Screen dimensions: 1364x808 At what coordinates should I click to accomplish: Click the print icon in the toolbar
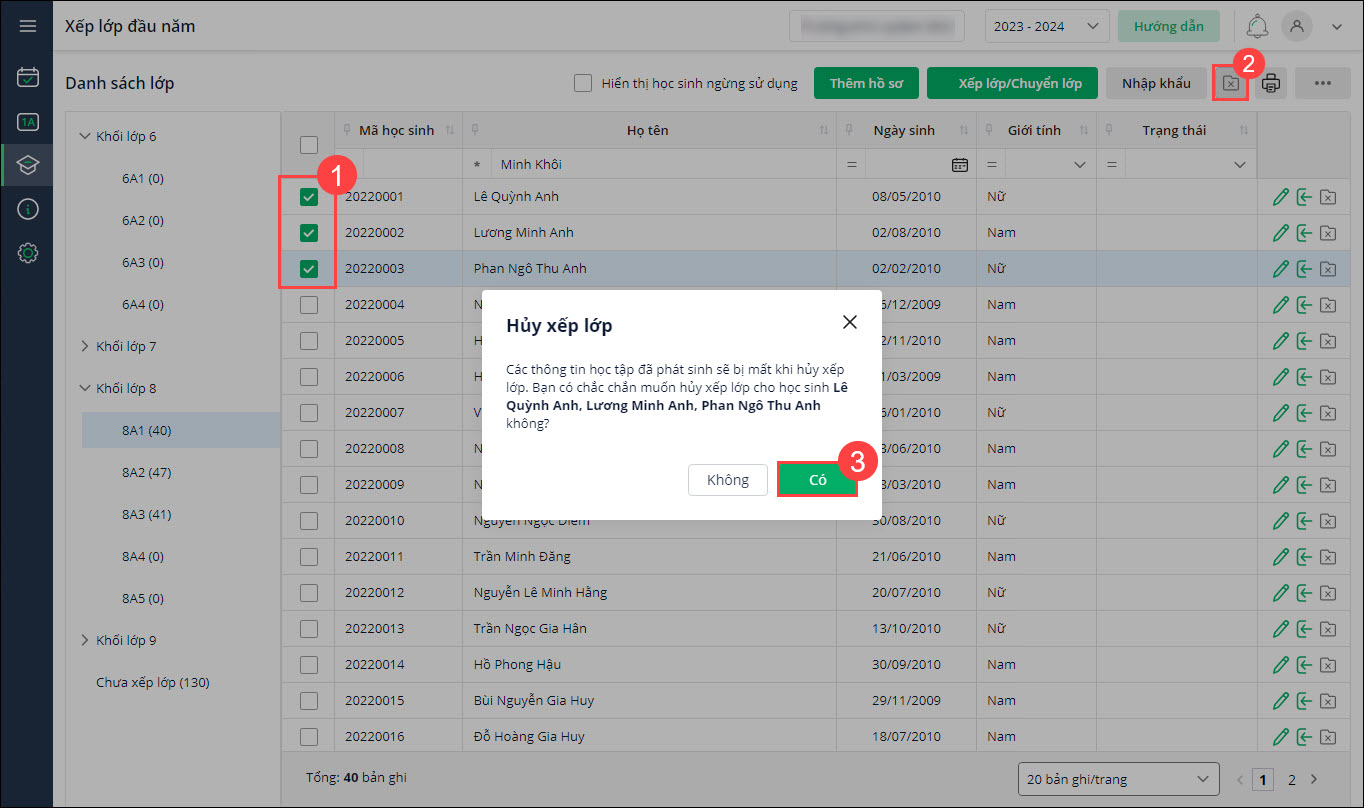1271,84
